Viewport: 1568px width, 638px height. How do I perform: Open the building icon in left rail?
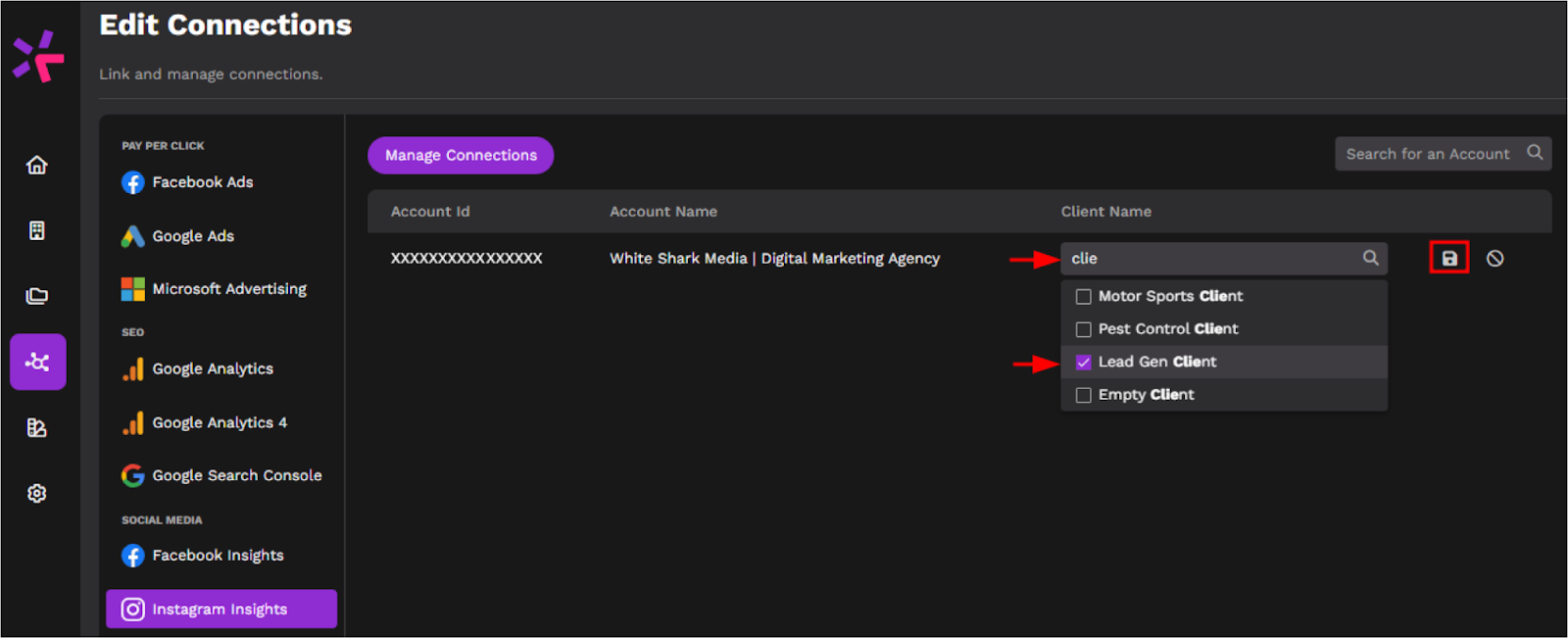(x=37, y=230)
